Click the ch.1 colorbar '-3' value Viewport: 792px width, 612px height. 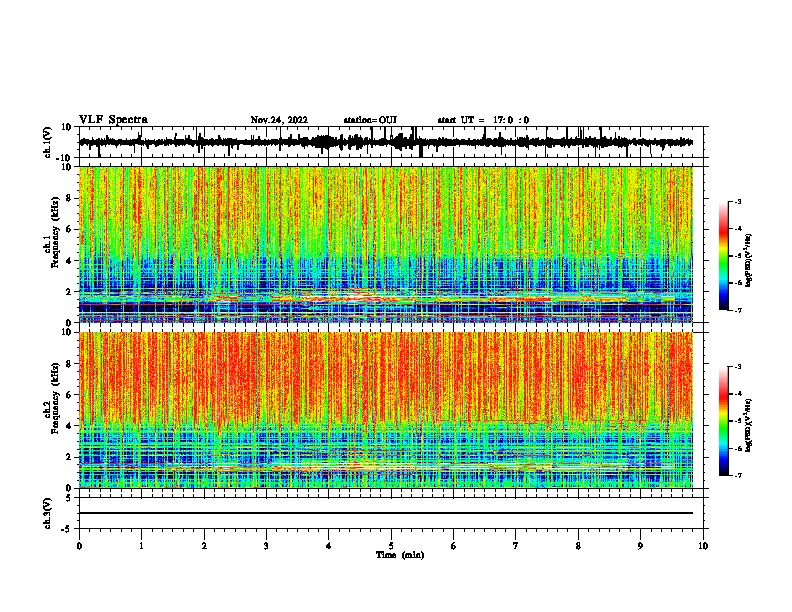737,201
